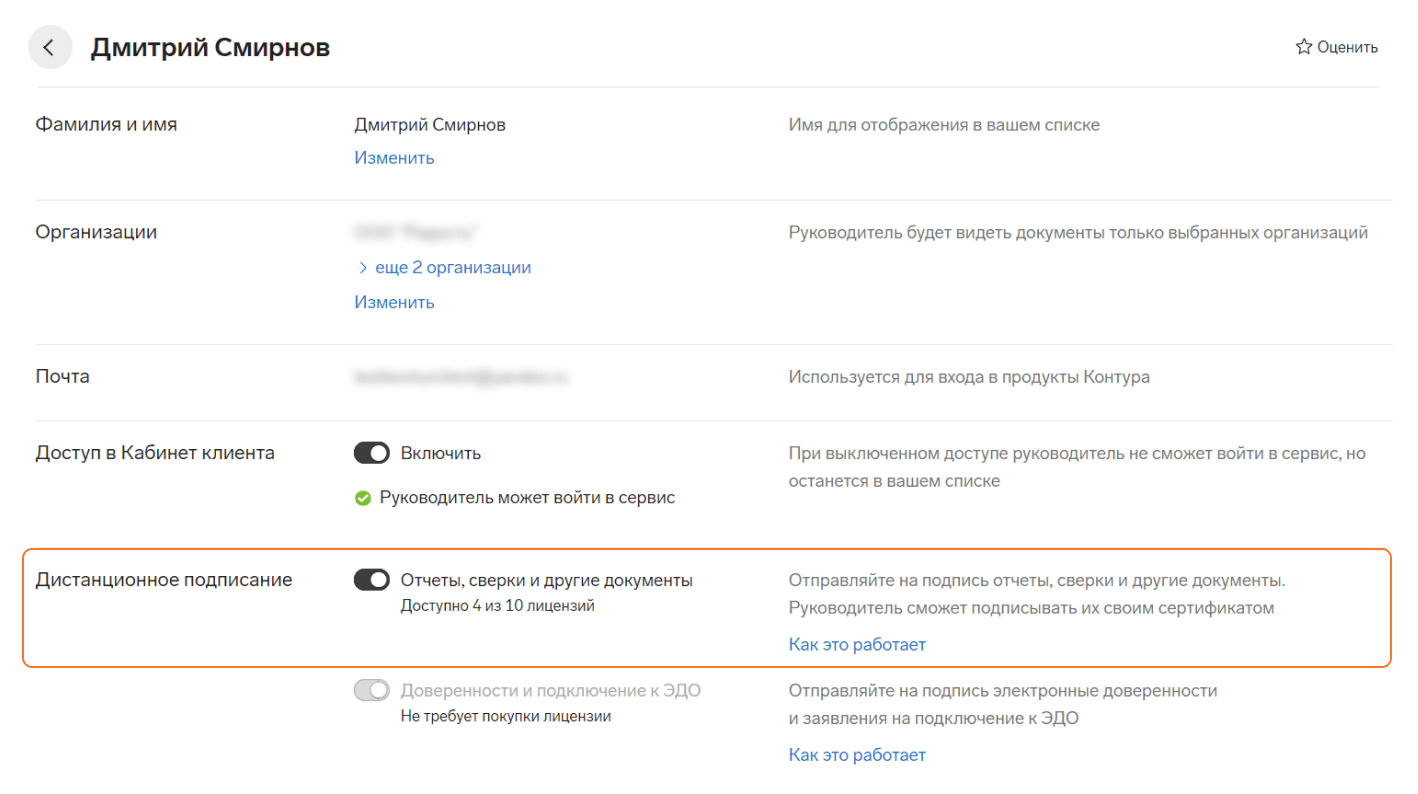Screen dimensions: 1418x794
Task: Click the blurred organization name
Action: 414,233
